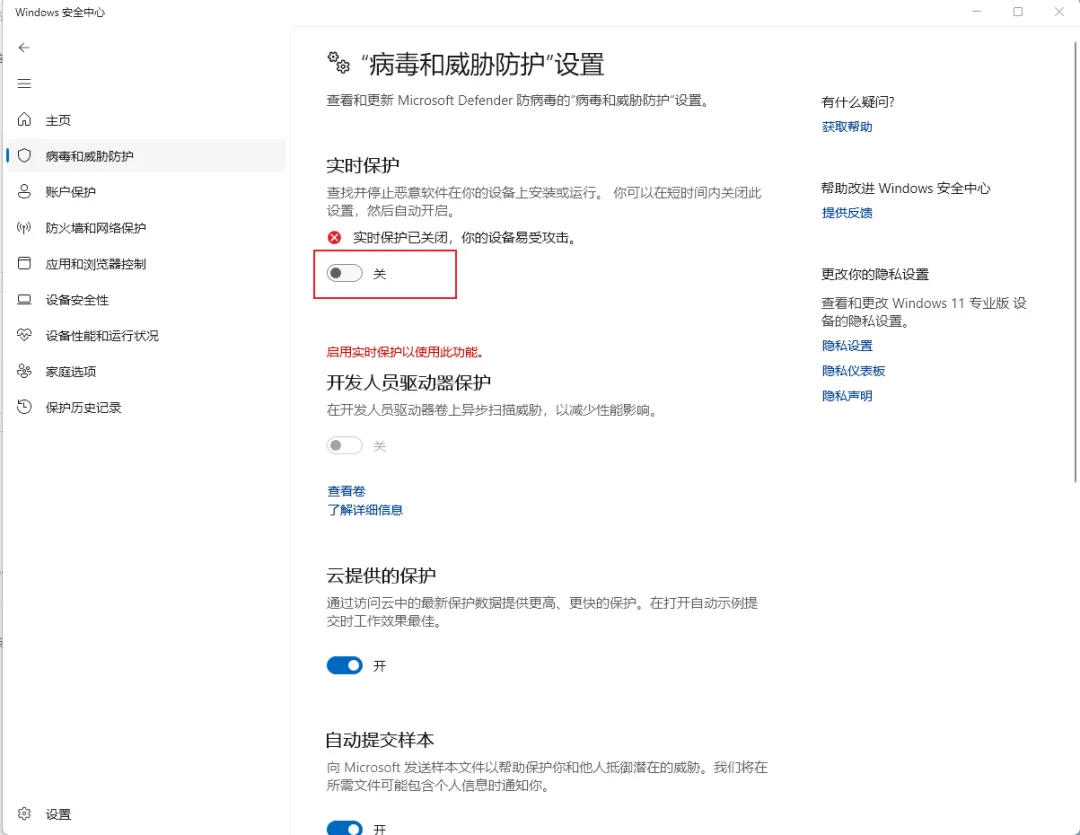Open the 隐私设置 link
The width and height of the screenshot is (1080, 835).
pos(847,346)
